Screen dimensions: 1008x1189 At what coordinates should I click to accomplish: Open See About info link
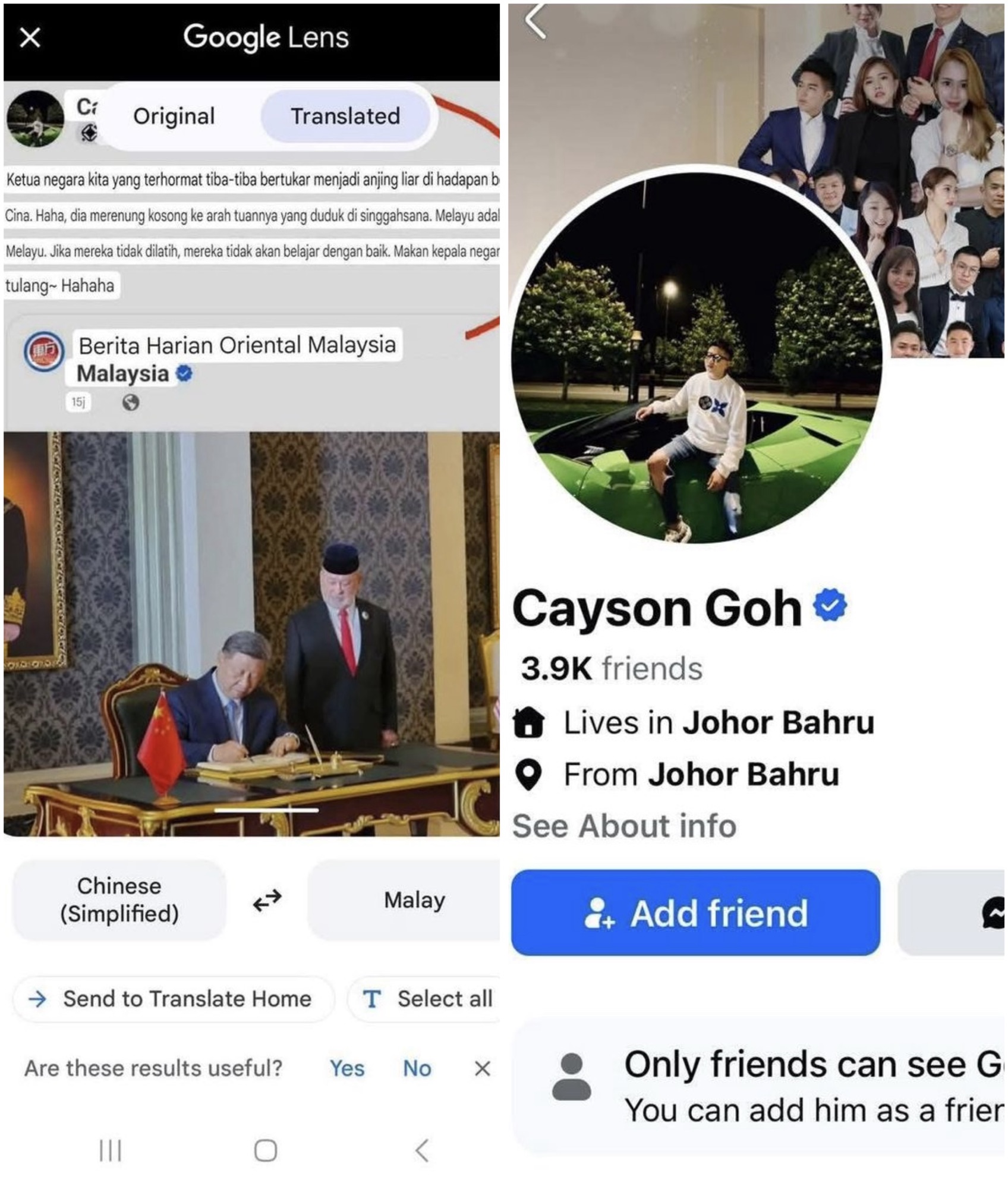(x=624, y=826)
